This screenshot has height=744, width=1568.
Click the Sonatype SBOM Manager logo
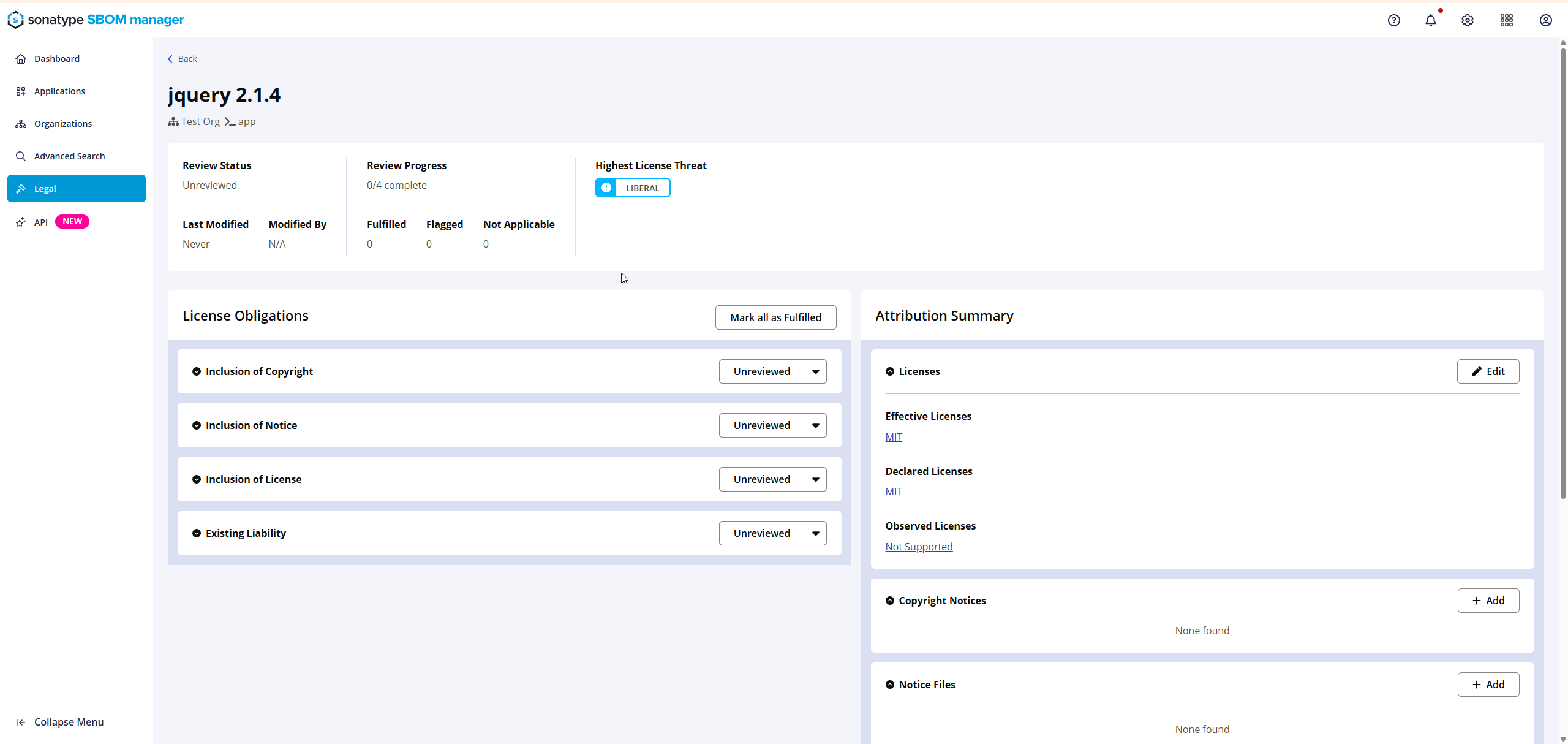point(96,20)
